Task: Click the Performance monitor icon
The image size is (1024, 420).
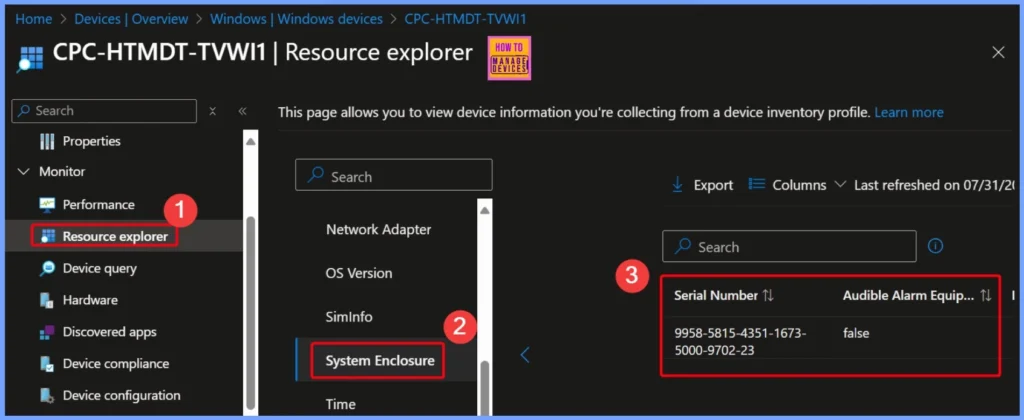Action: click(47, 204)
